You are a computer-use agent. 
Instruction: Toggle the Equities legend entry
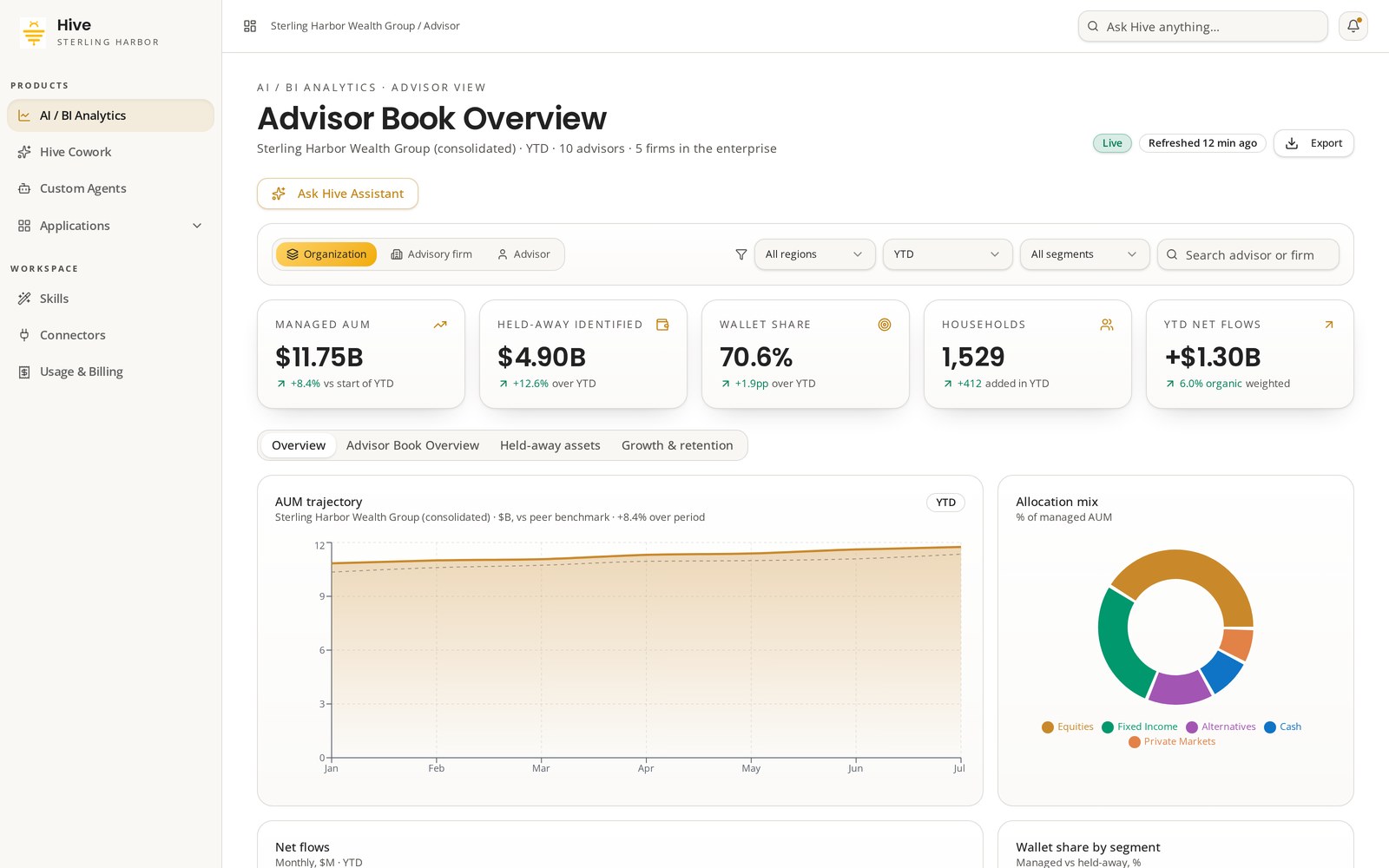click(1068, 727)
